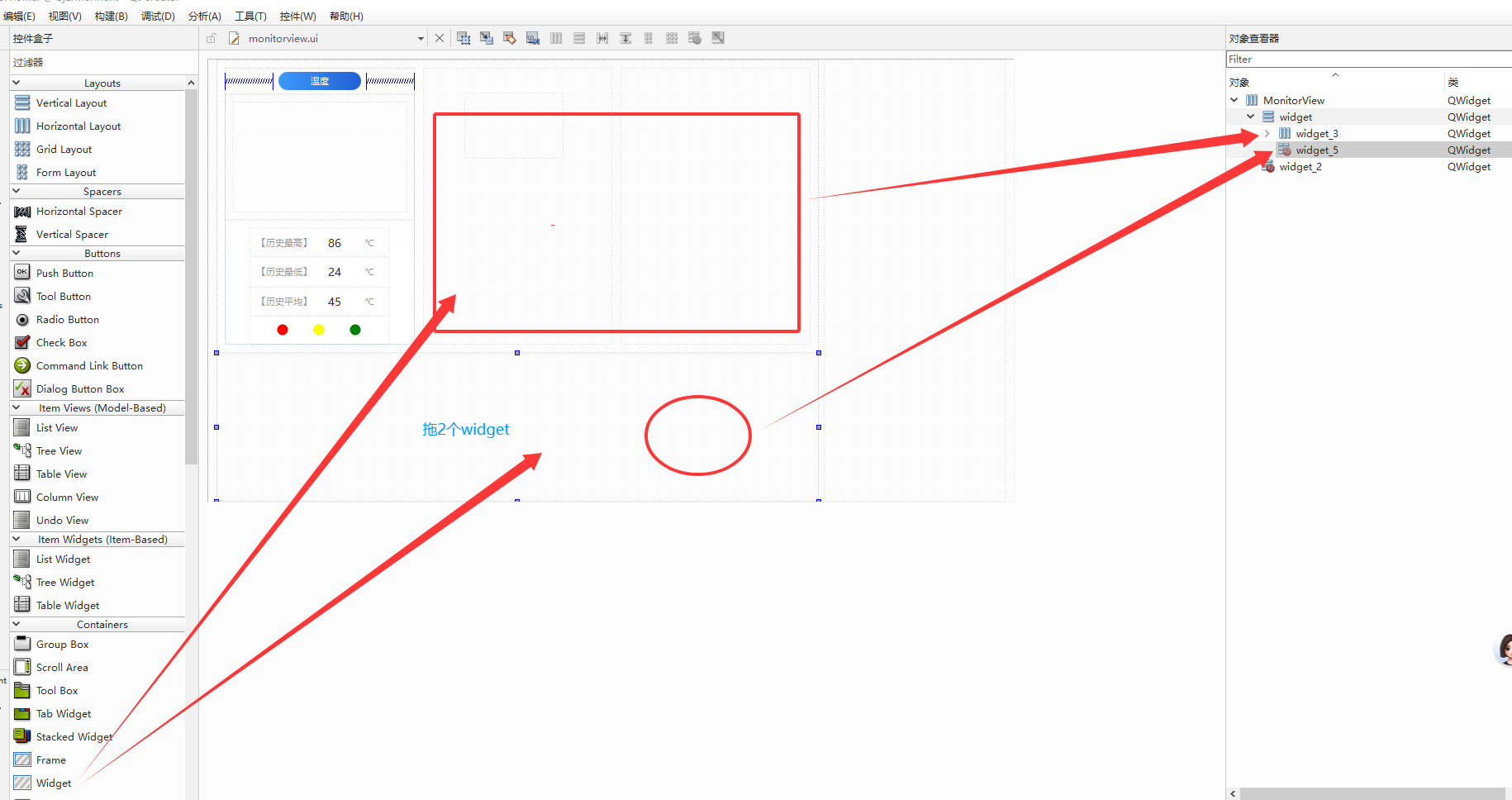Screen dimensions: 1512x800
Task: Click the Break Layout toolbar icon
Action: pyautogui.click(x=695, y=38)
